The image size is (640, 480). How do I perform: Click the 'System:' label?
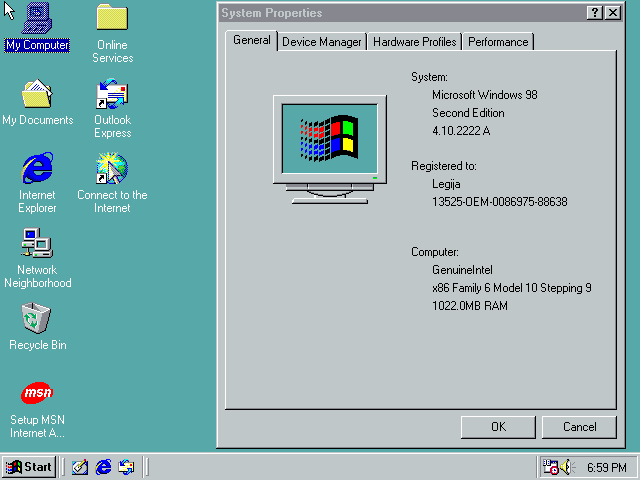point(429,77)
